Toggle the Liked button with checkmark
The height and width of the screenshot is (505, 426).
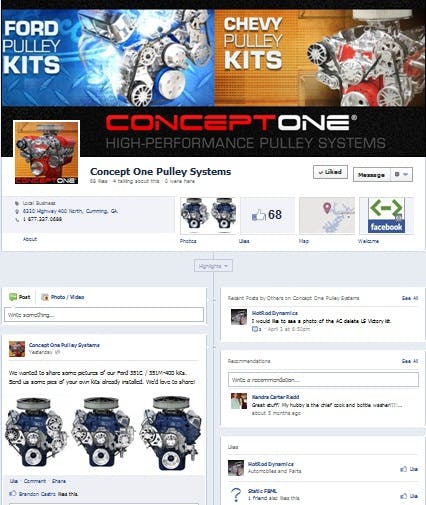click(x=330, y=172)
